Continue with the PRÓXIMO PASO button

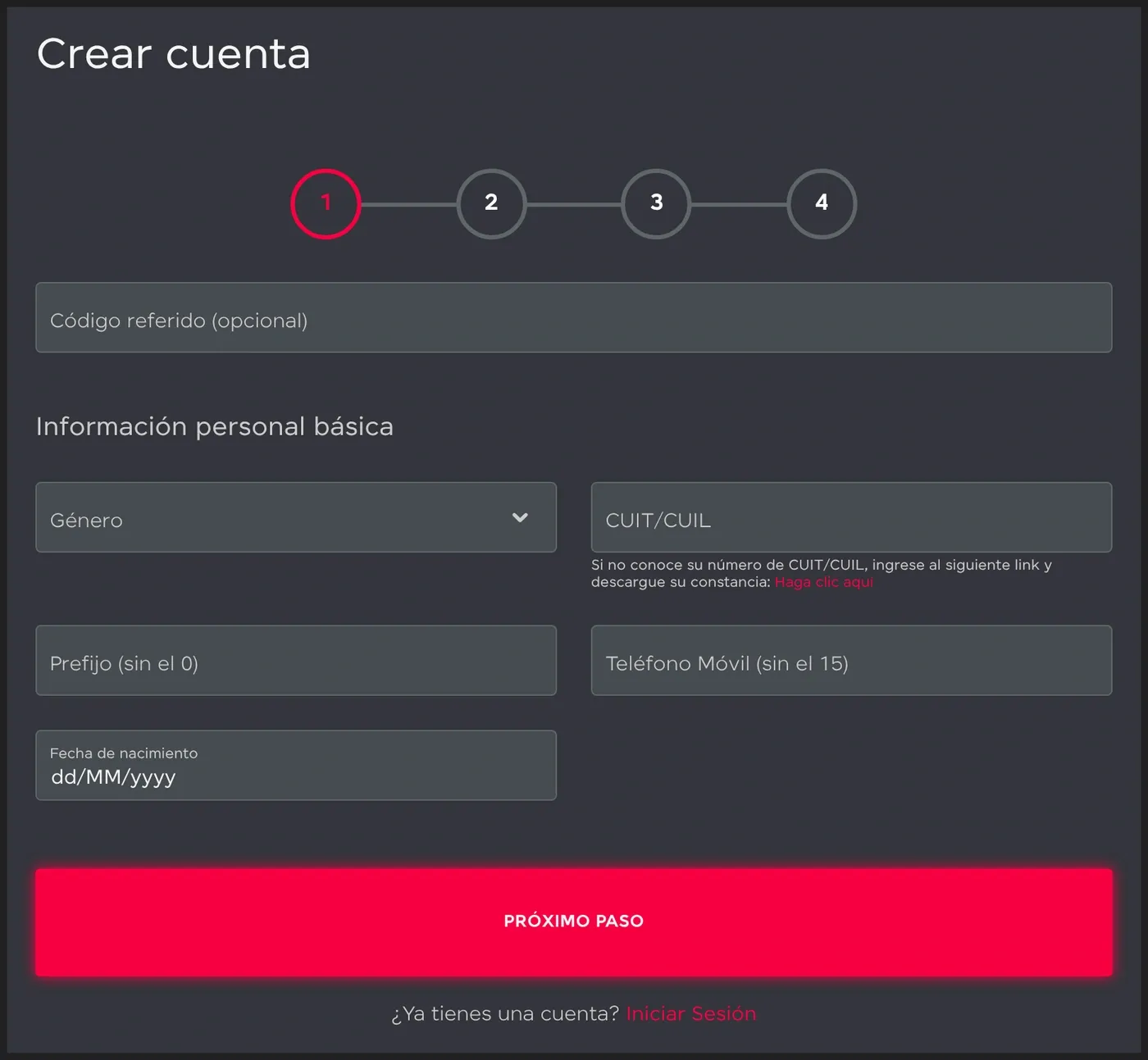574,922
